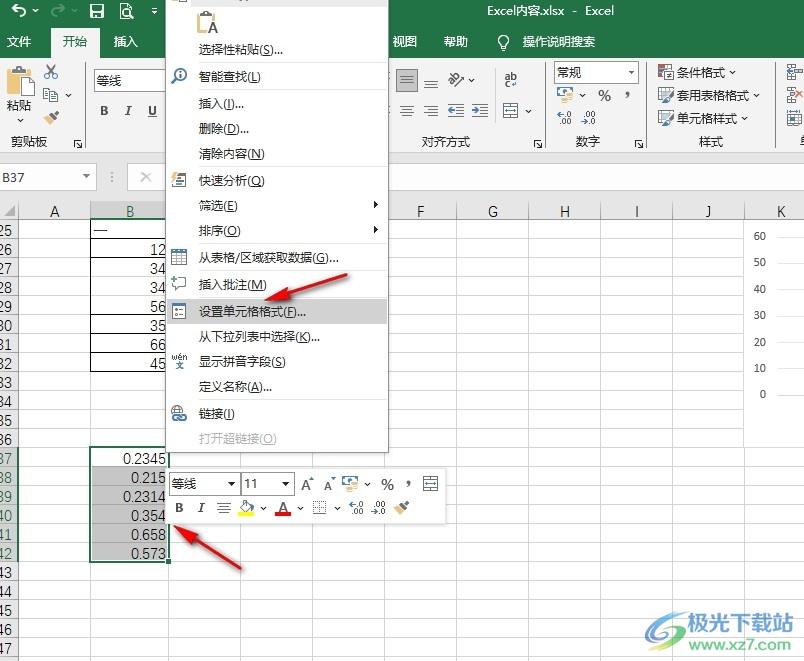Viewport: 804px width, 661px height.
Task: Click the large Paste clipboard icon
Action: pos(20,81)
